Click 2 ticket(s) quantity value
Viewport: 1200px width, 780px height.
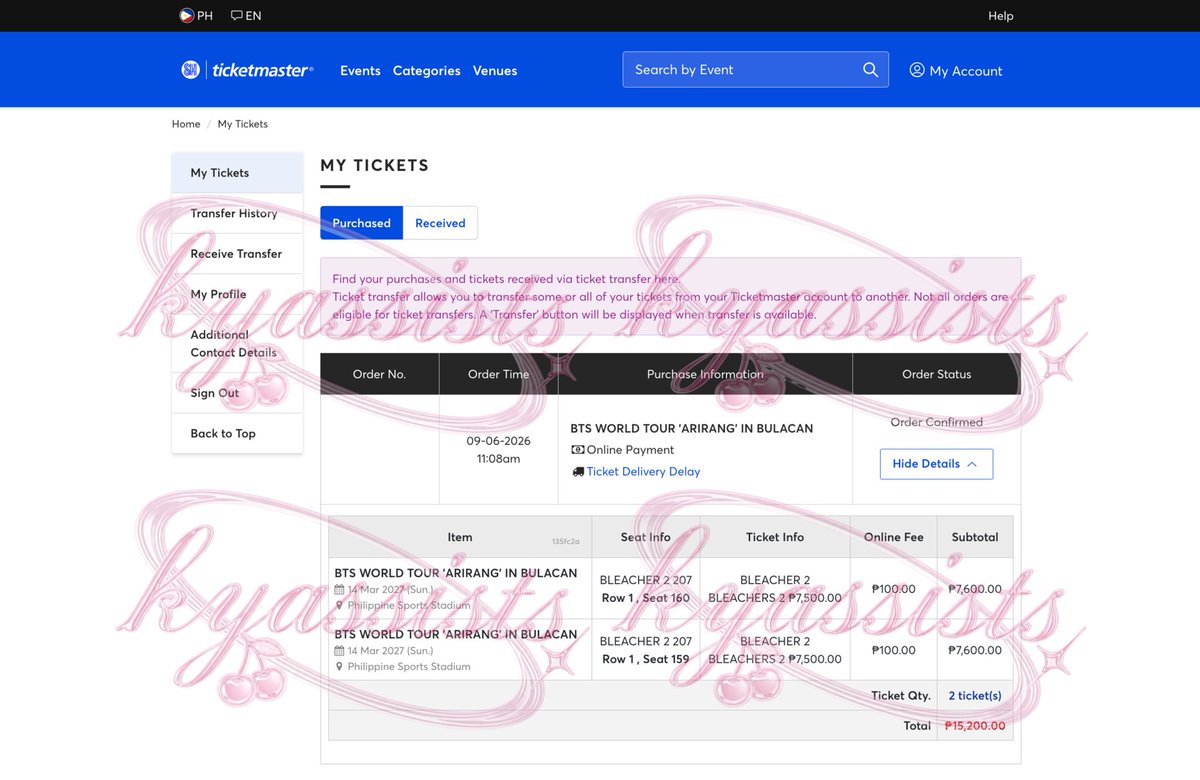975,696
